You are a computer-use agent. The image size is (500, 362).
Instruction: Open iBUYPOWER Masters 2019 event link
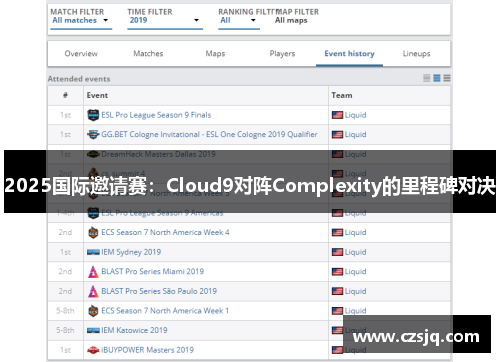coord(147,350)
